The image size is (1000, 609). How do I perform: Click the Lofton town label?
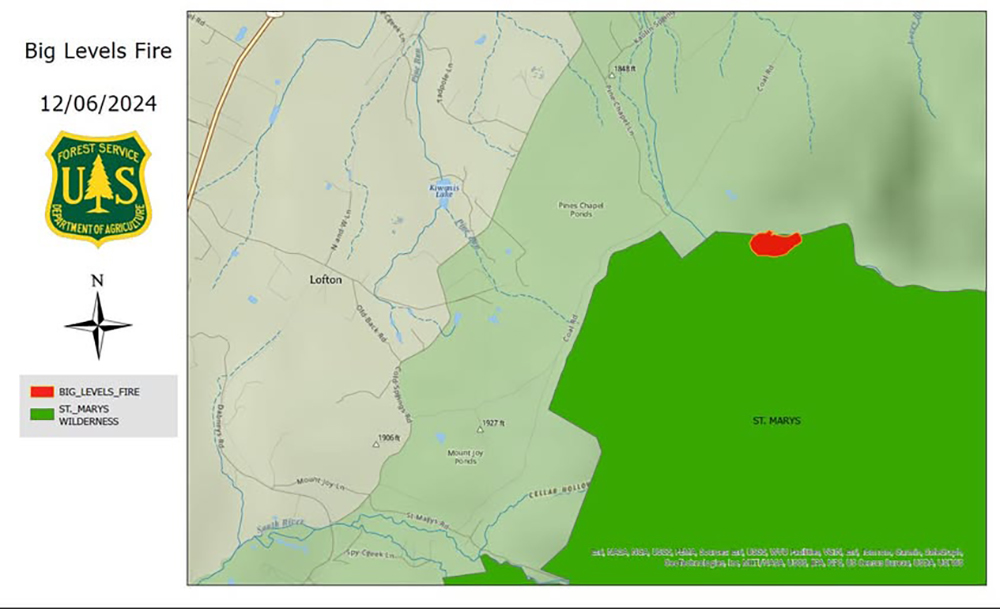(326, 280)
